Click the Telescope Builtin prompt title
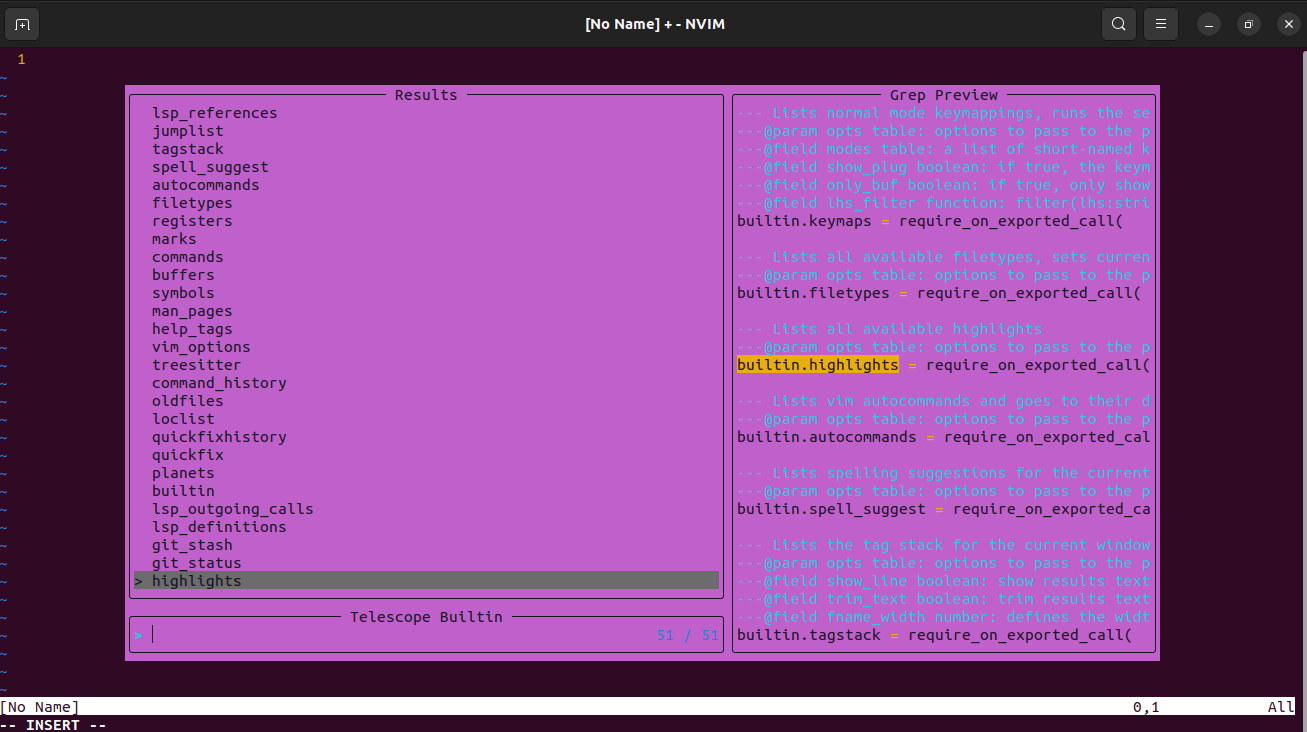The image size is (1307, 732). pyautogui.click(x=426, y=617)
